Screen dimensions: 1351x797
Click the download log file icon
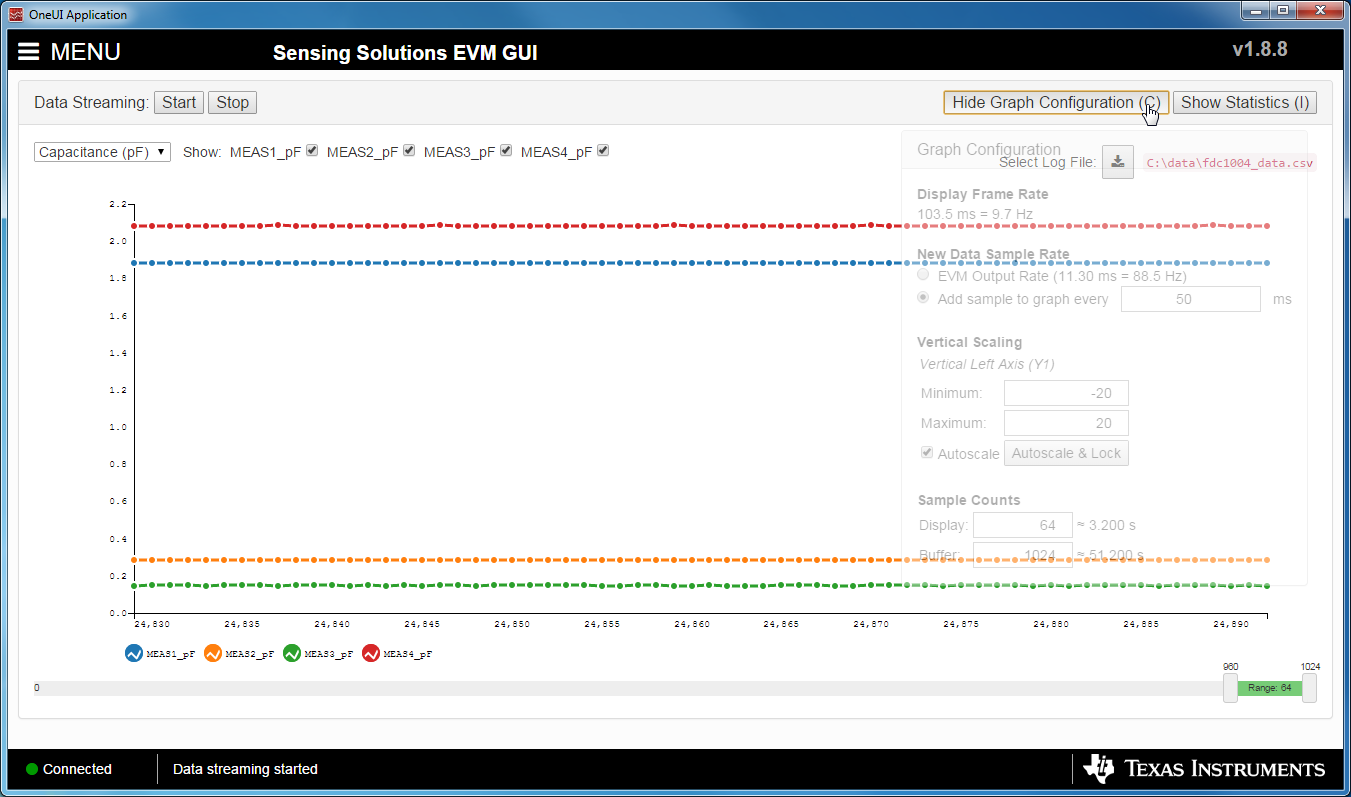1117,162
